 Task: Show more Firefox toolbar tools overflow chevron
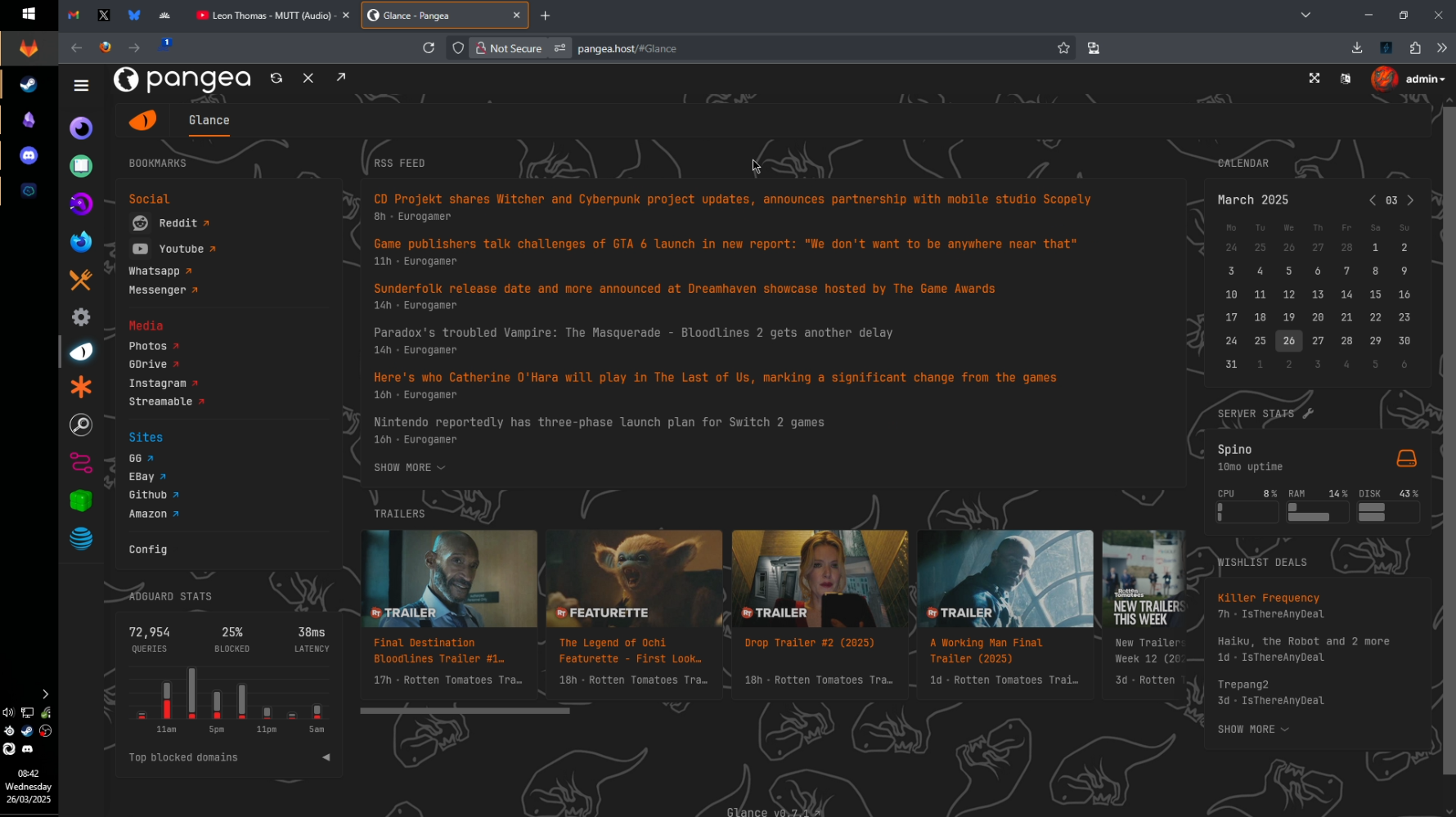[x=1441, y=48]
